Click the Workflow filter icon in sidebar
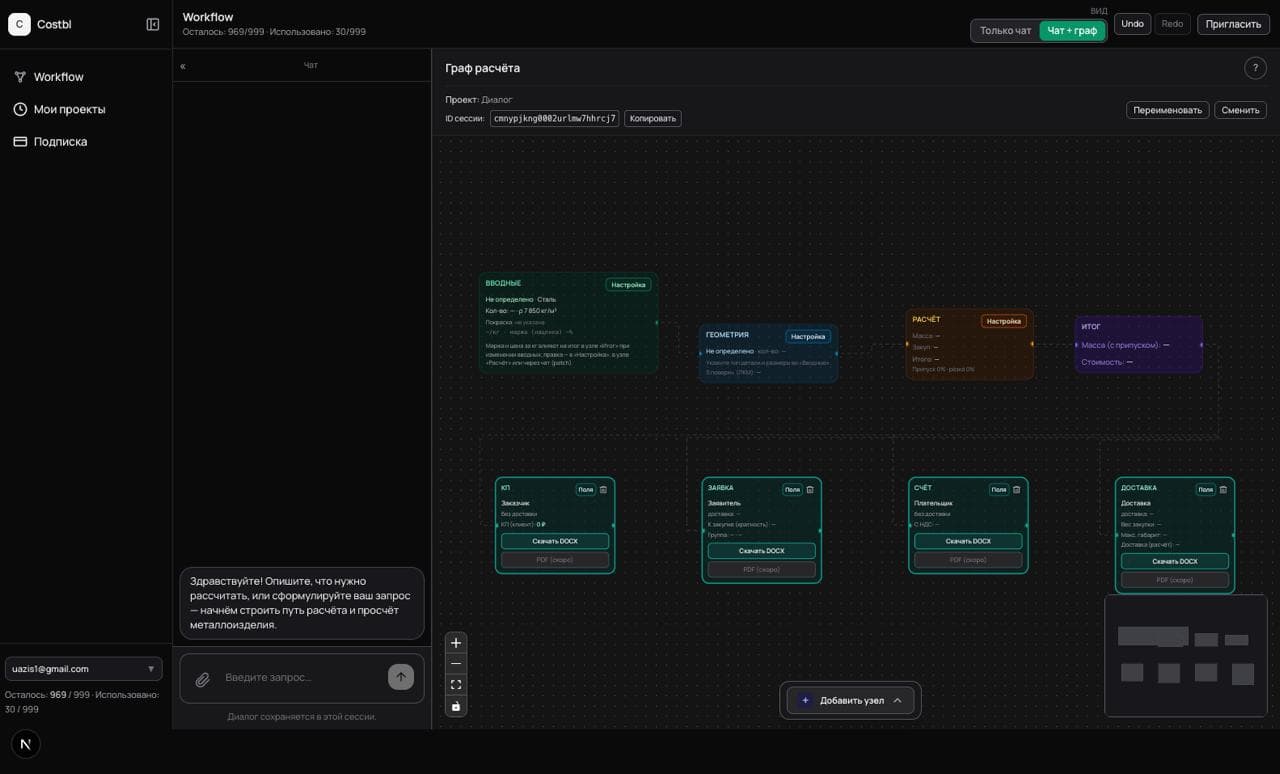 (x=19, y=77)
